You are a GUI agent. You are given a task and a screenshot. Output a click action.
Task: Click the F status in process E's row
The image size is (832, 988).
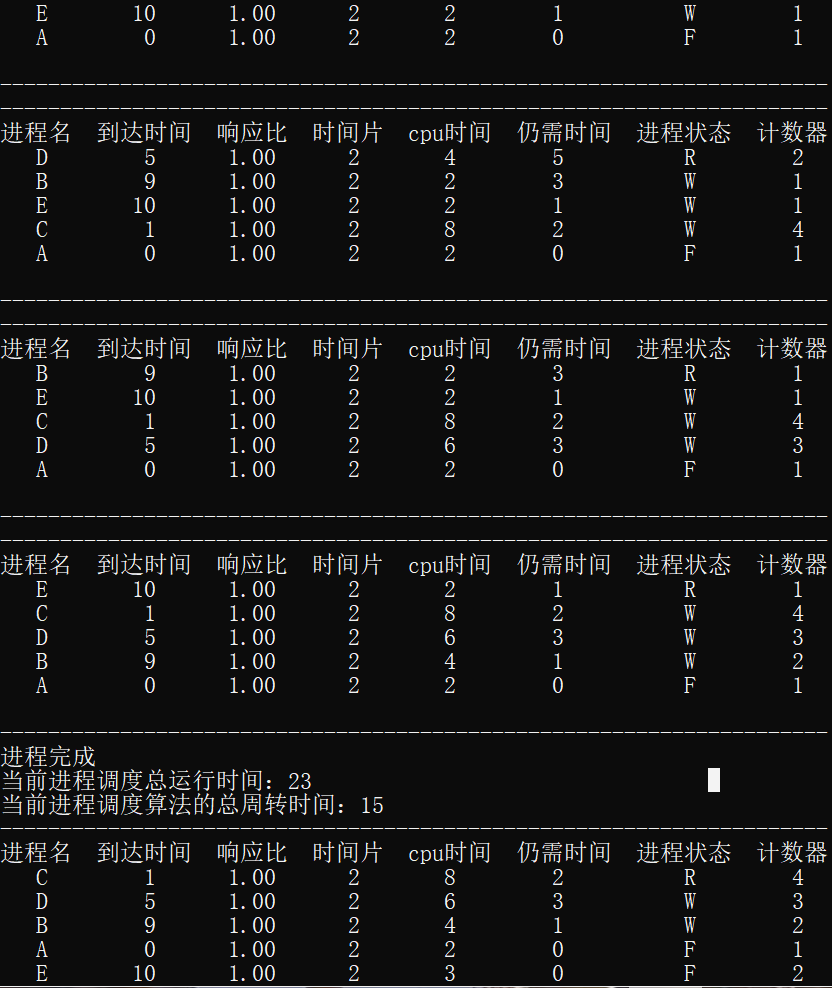click(x=690, y=974)
